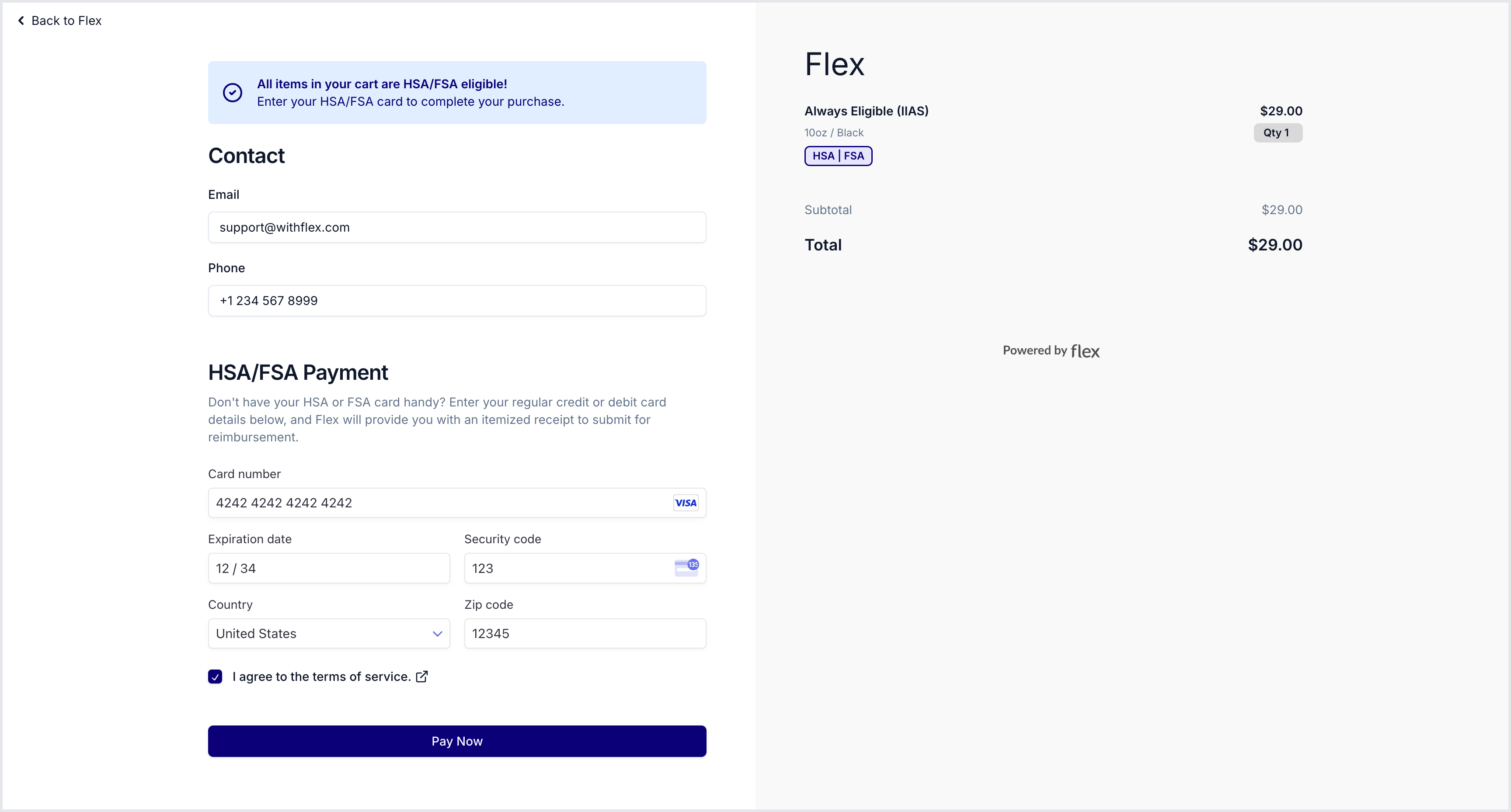This screenshot has height=812, width=1511.
Task: Click the Qty 1 badge
Action: coord(1278,132)
